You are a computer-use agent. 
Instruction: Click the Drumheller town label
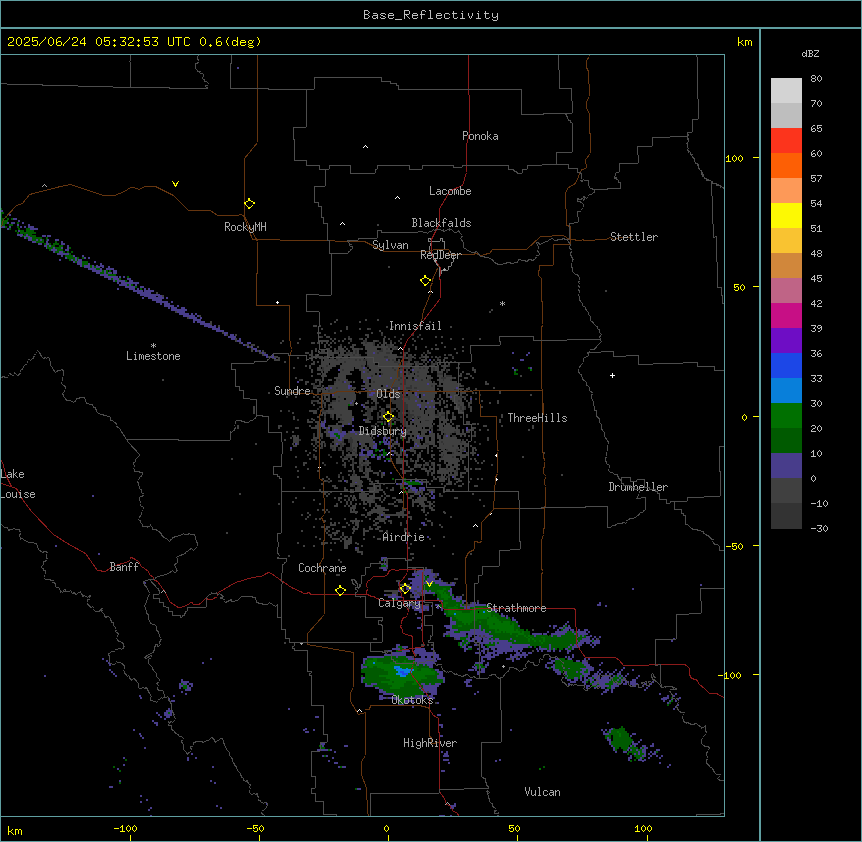638,487
